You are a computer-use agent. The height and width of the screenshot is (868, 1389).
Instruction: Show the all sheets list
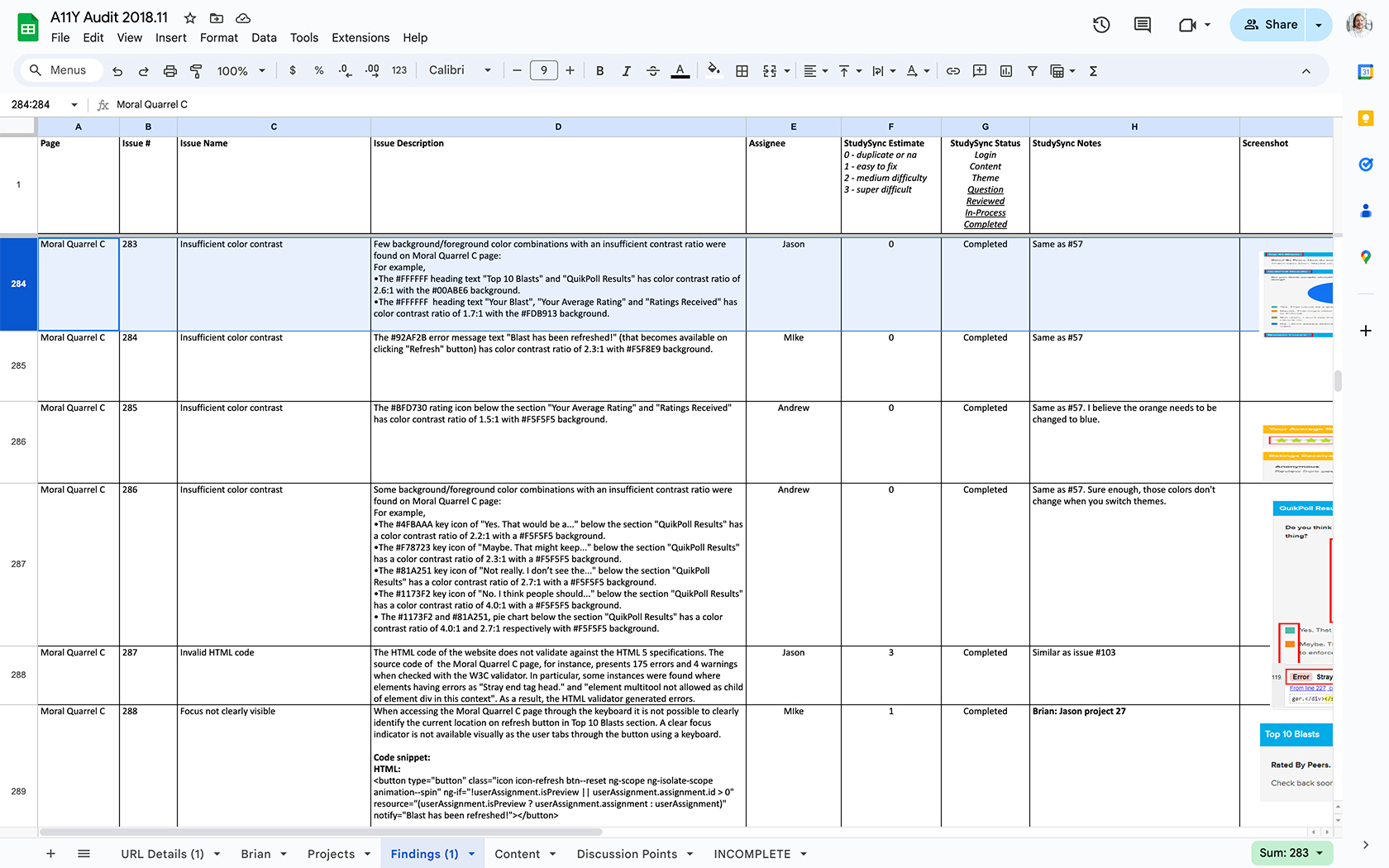coord(84,854)
